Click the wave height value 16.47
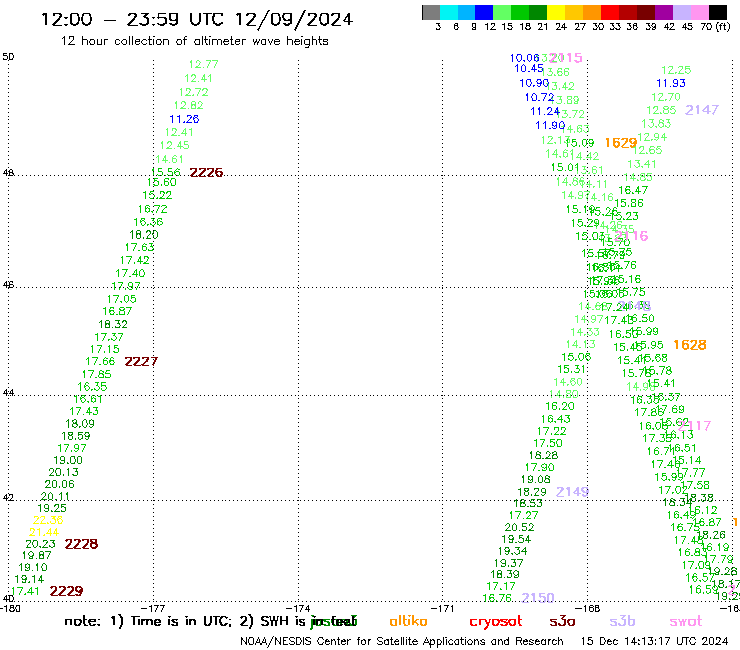 coord(633,190)
